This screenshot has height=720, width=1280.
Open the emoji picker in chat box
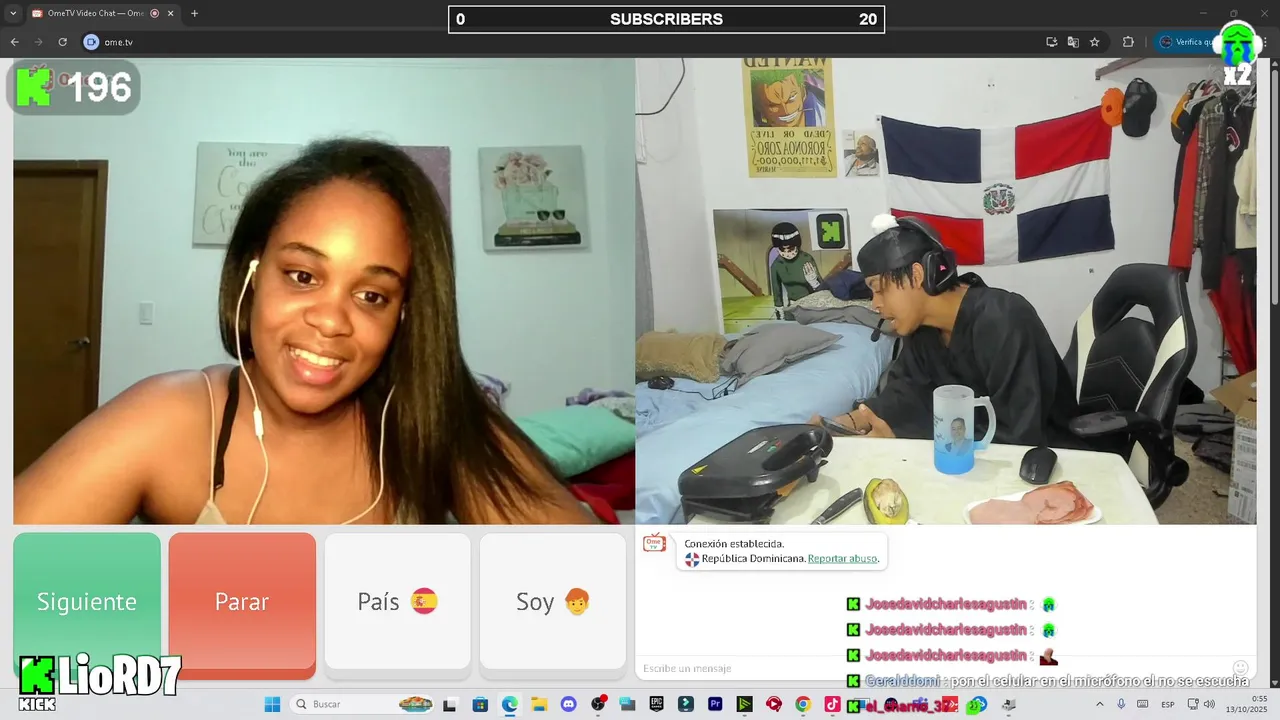(x=1241, y=668)
